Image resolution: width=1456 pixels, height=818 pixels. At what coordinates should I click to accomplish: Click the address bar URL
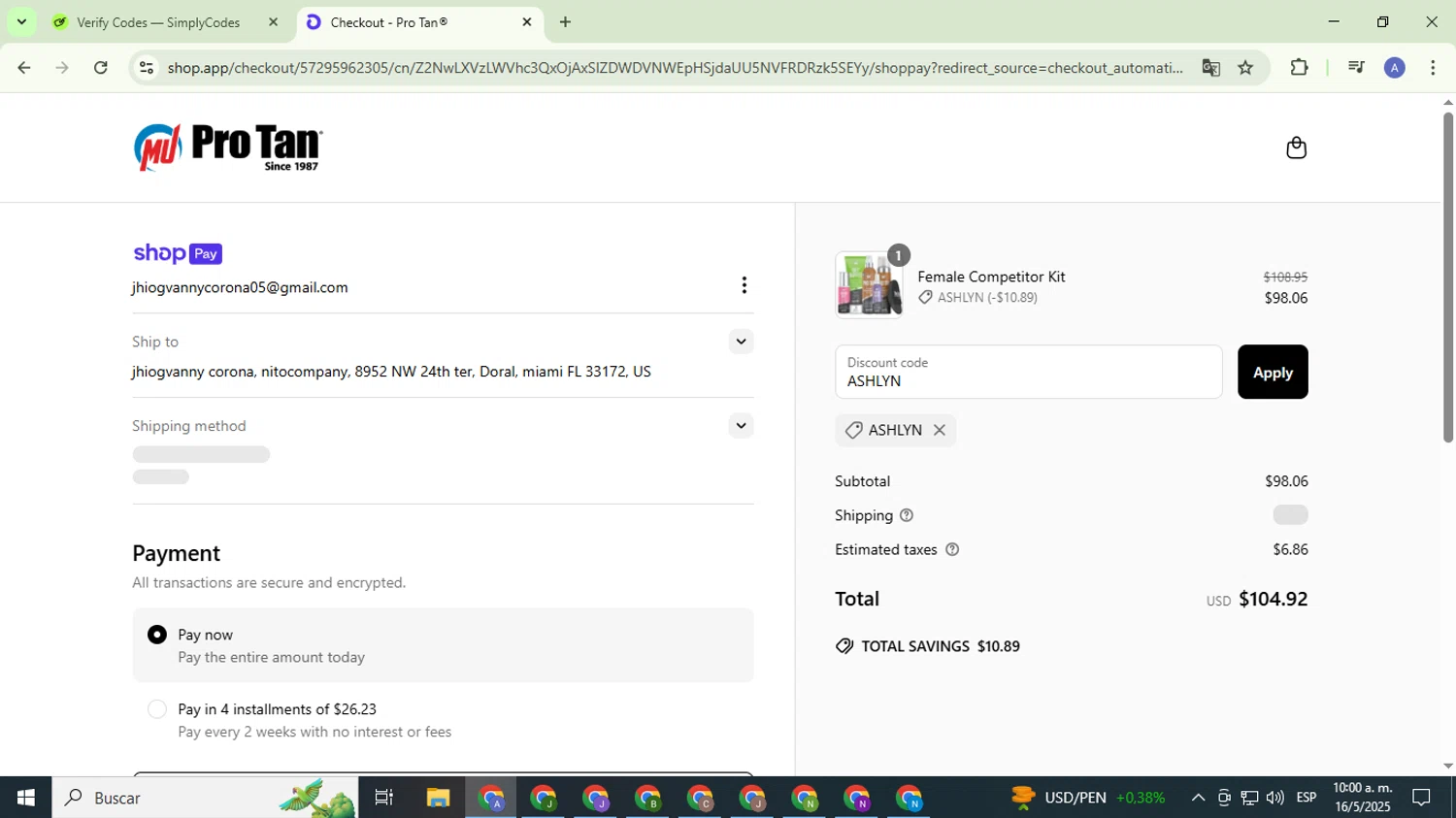(x=675, y=68)
